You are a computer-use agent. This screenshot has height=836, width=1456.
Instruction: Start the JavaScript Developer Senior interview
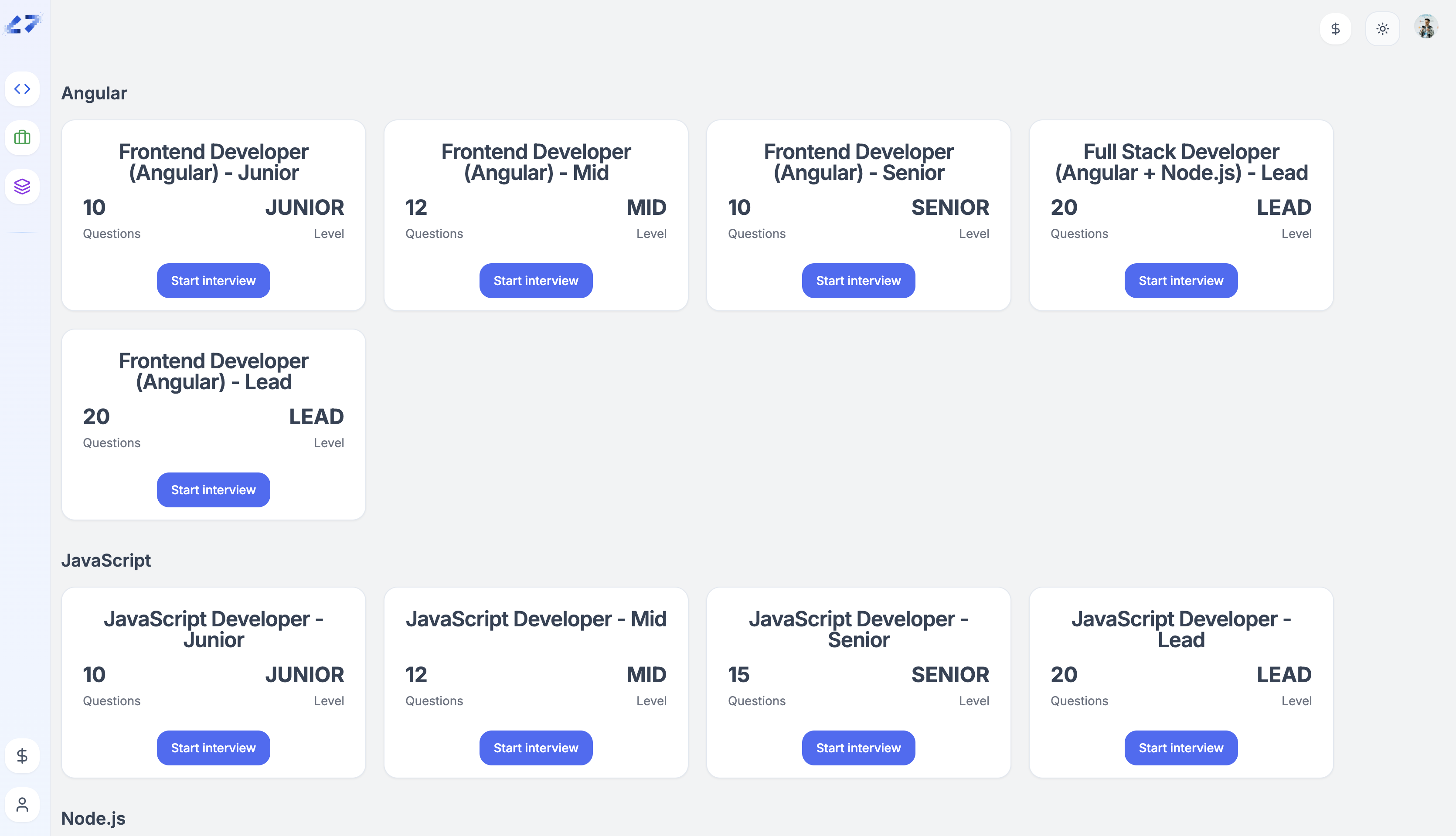tap(858, 748)
